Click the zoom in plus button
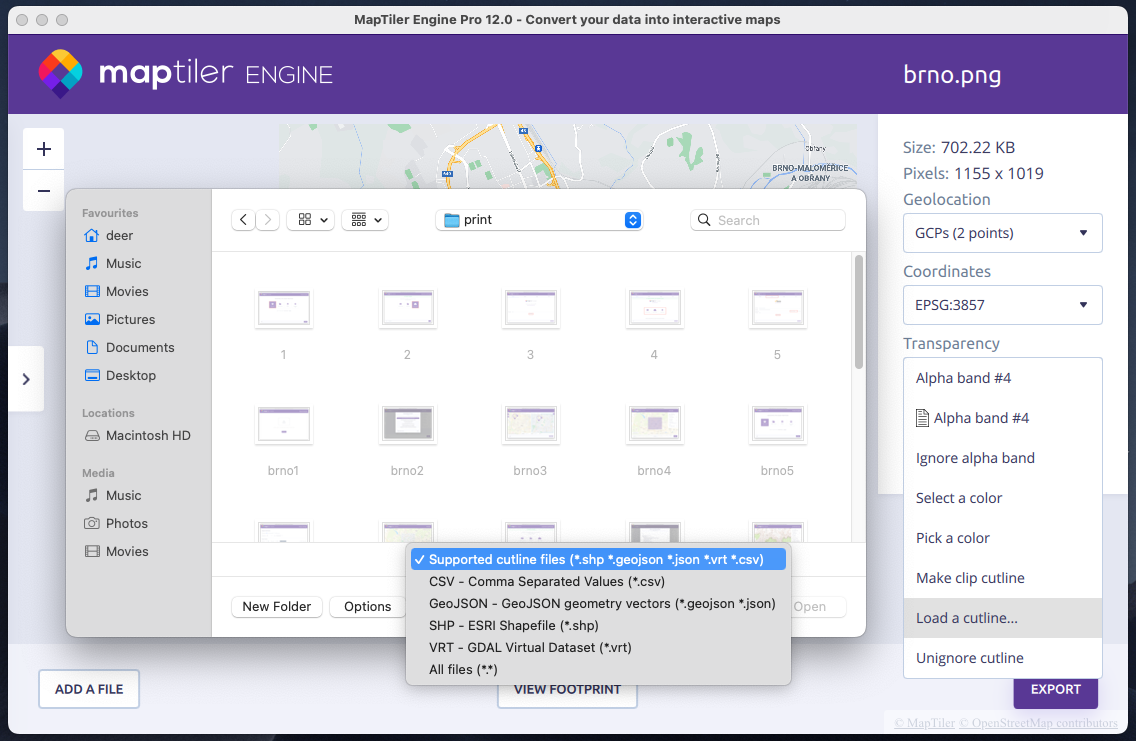 point(43,150)
